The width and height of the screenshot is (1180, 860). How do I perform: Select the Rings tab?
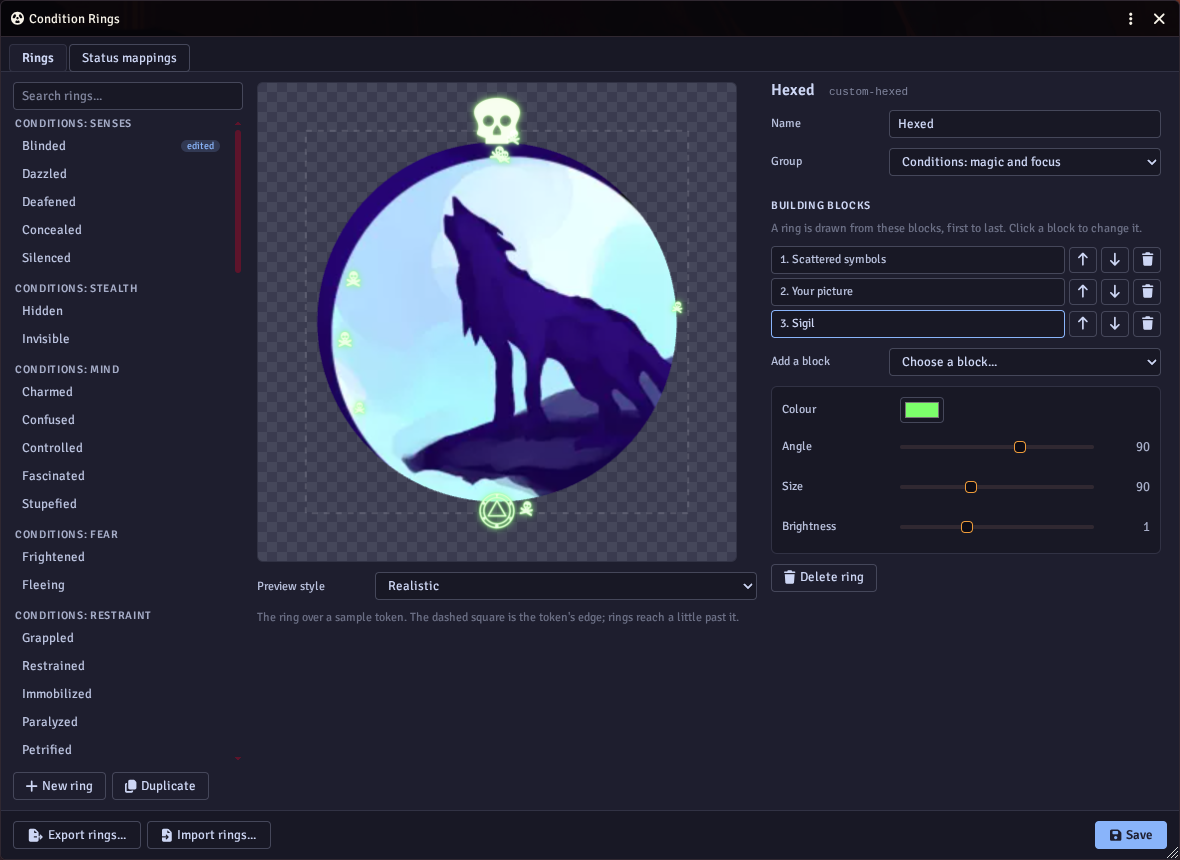pyautogui.click(x=38, y=58)
